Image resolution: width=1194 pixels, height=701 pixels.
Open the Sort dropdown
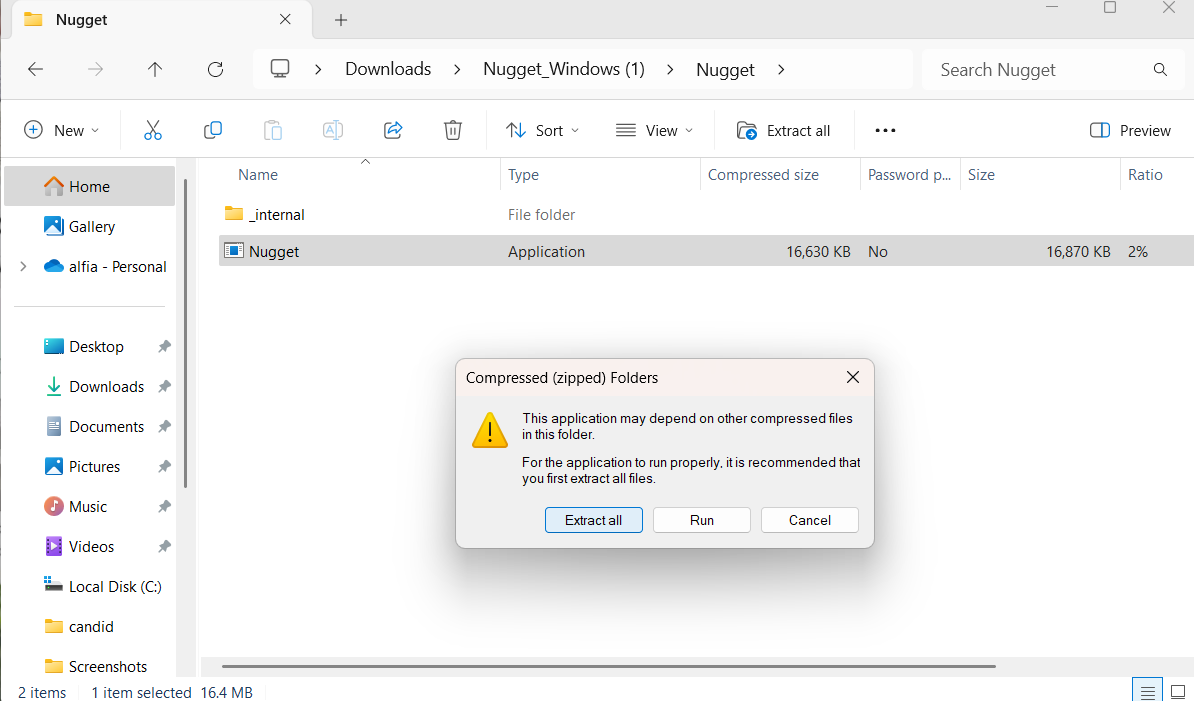coord(542,130)
